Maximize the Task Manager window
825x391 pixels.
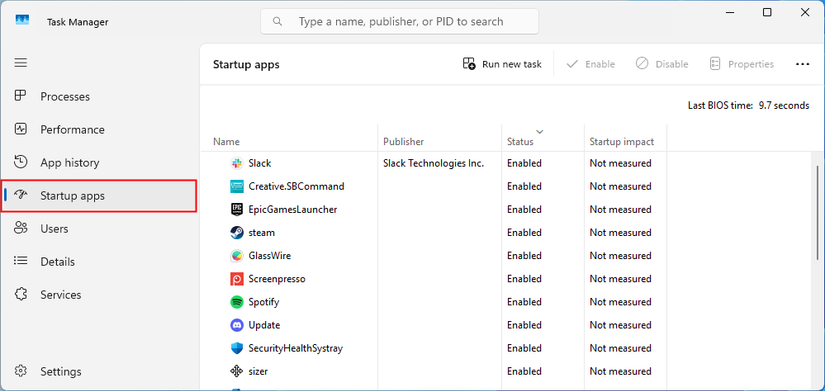click(767, 13)
